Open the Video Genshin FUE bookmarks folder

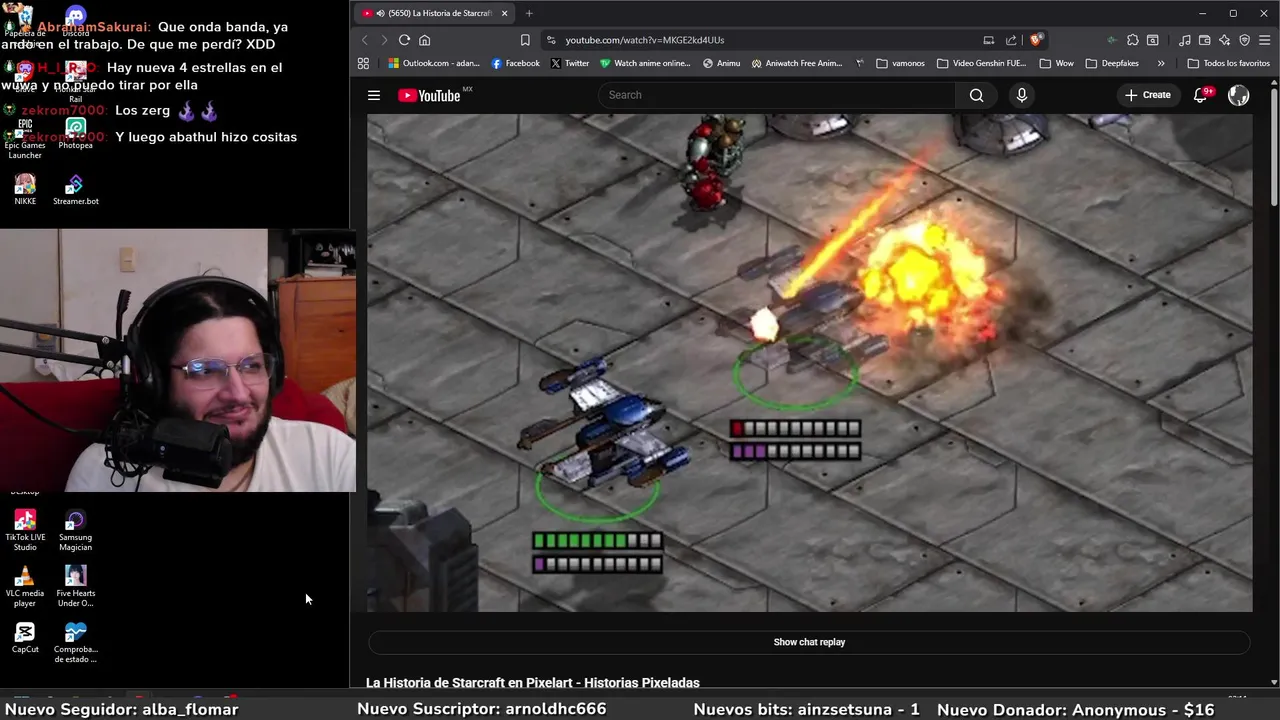tap(981, 63)
